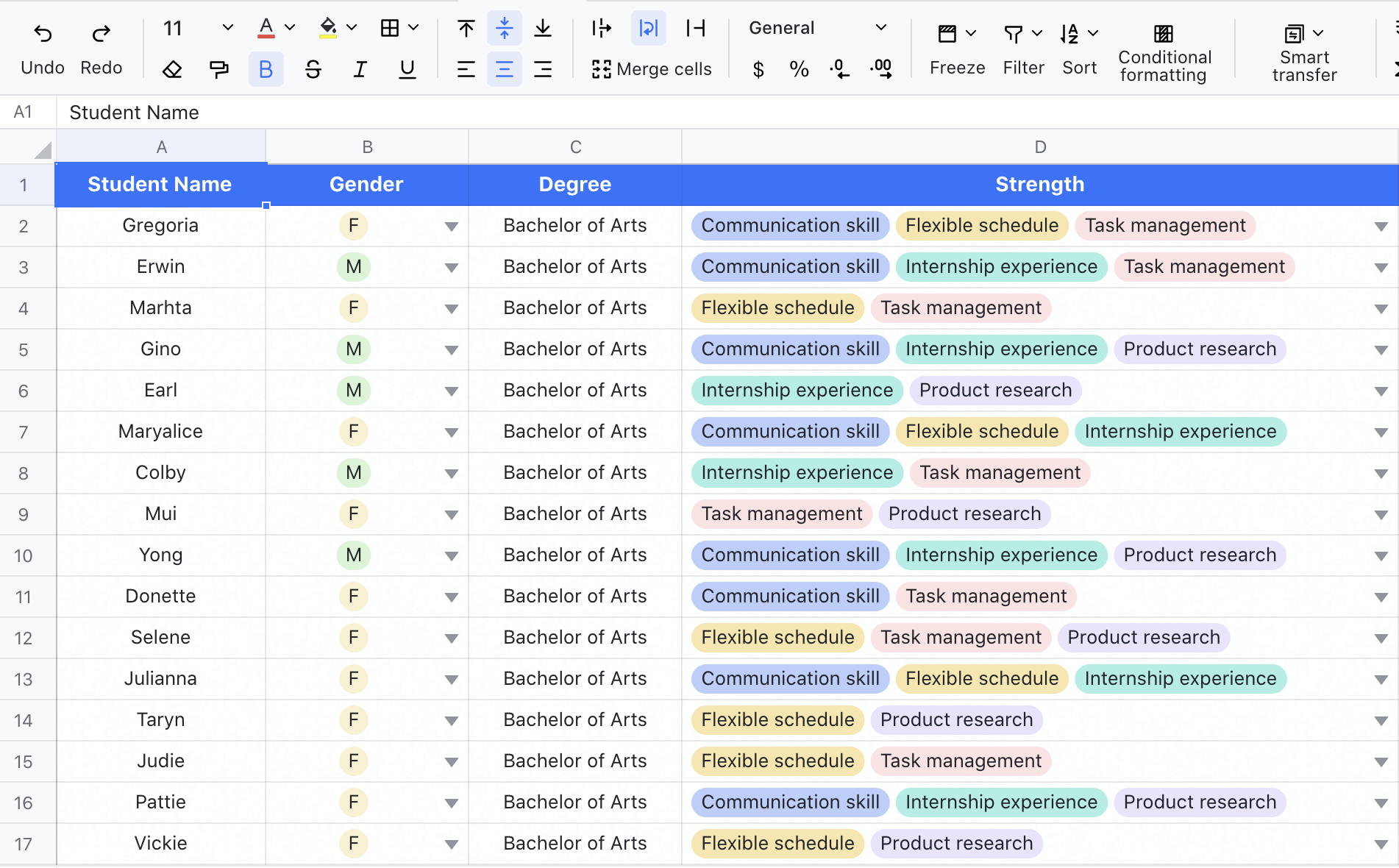
Task: Enable strikethrough formatting
Action: (x=313, y=69)
